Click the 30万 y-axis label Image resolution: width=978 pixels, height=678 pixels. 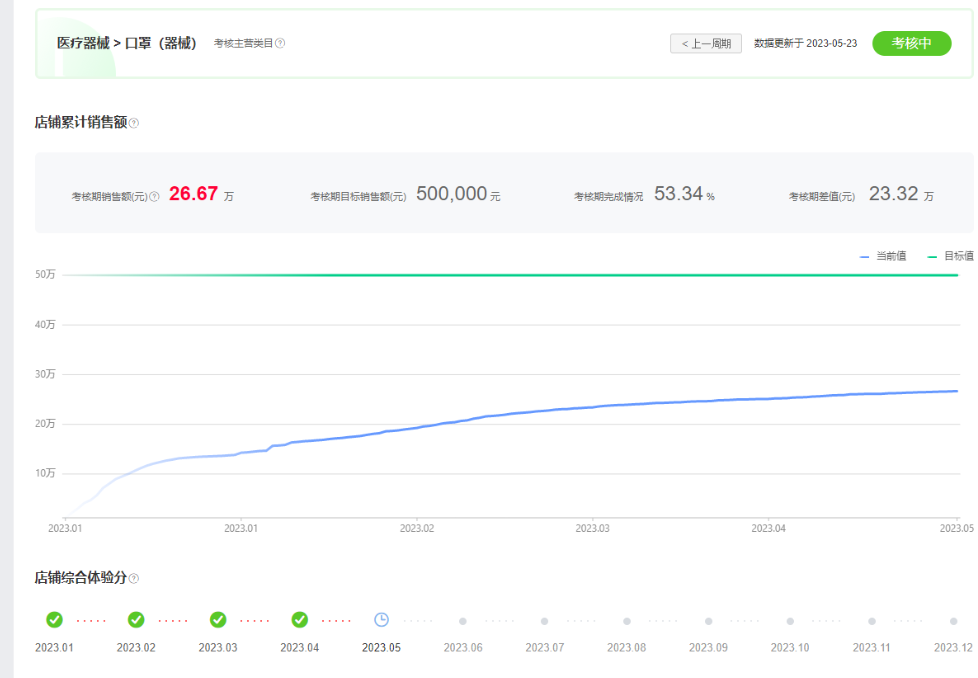[45, 374]
